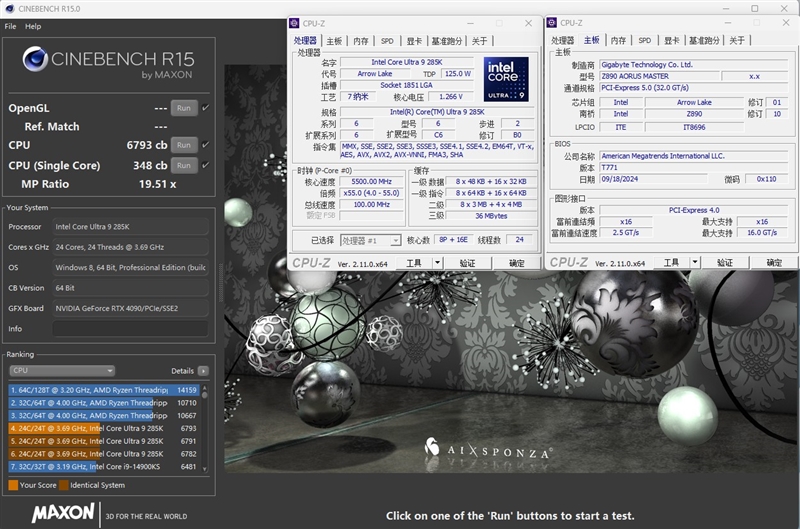Run the OpenGL benchmark
Viewport: 800px width, 529px height.
pos(184,108)
